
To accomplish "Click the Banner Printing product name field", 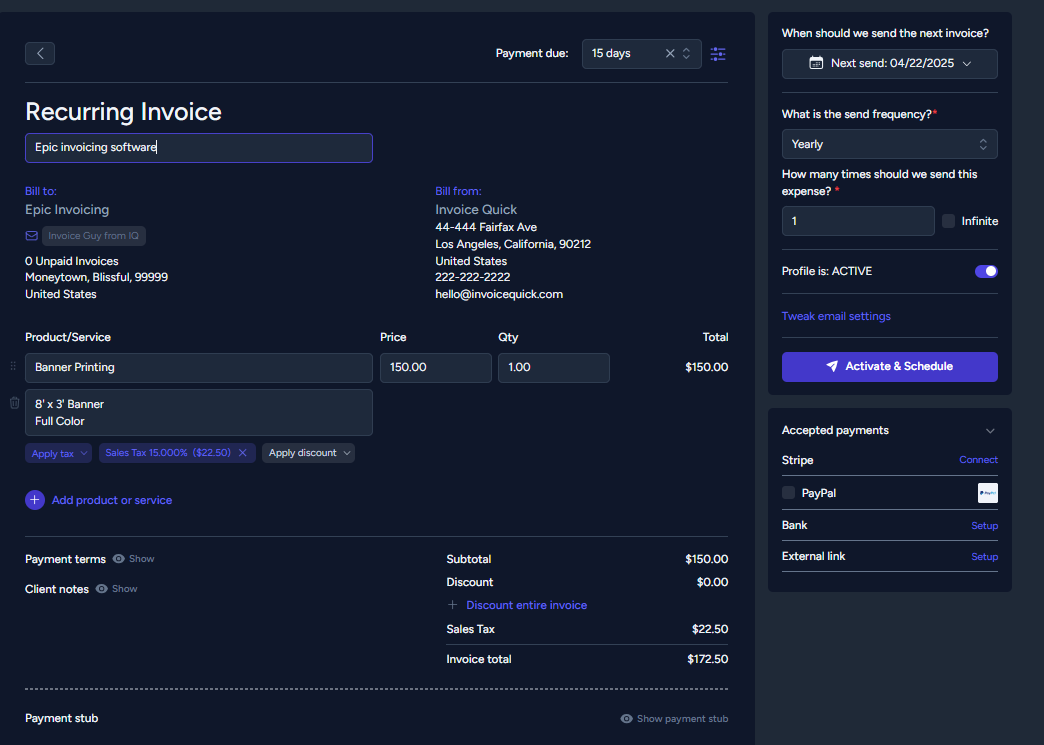I will 198,368.
